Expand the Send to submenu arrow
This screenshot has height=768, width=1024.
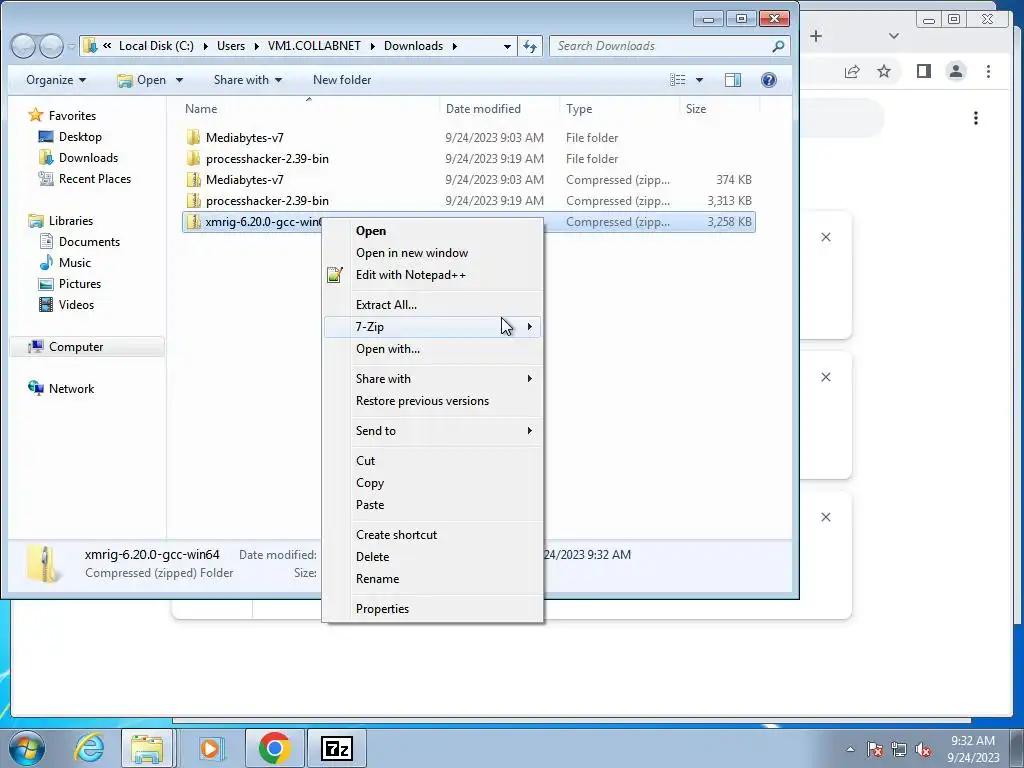tap(530, 430)
